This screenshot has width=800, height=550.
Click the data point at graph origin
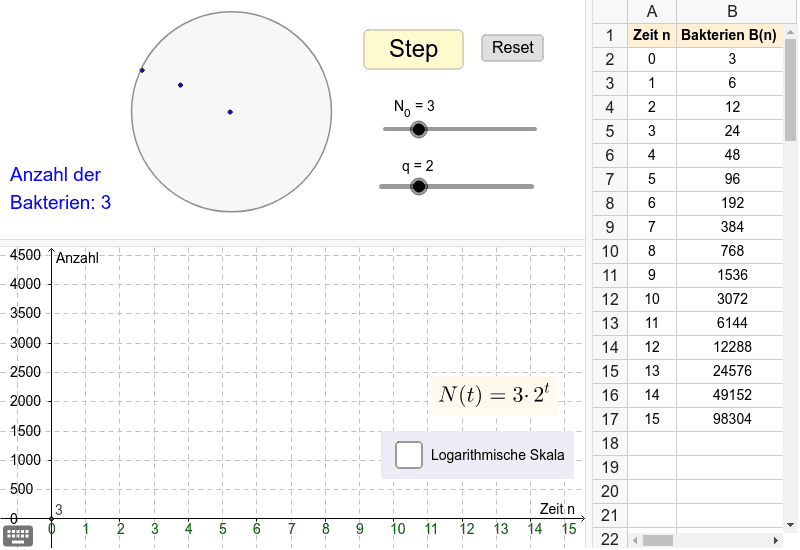tap(52, 518)
